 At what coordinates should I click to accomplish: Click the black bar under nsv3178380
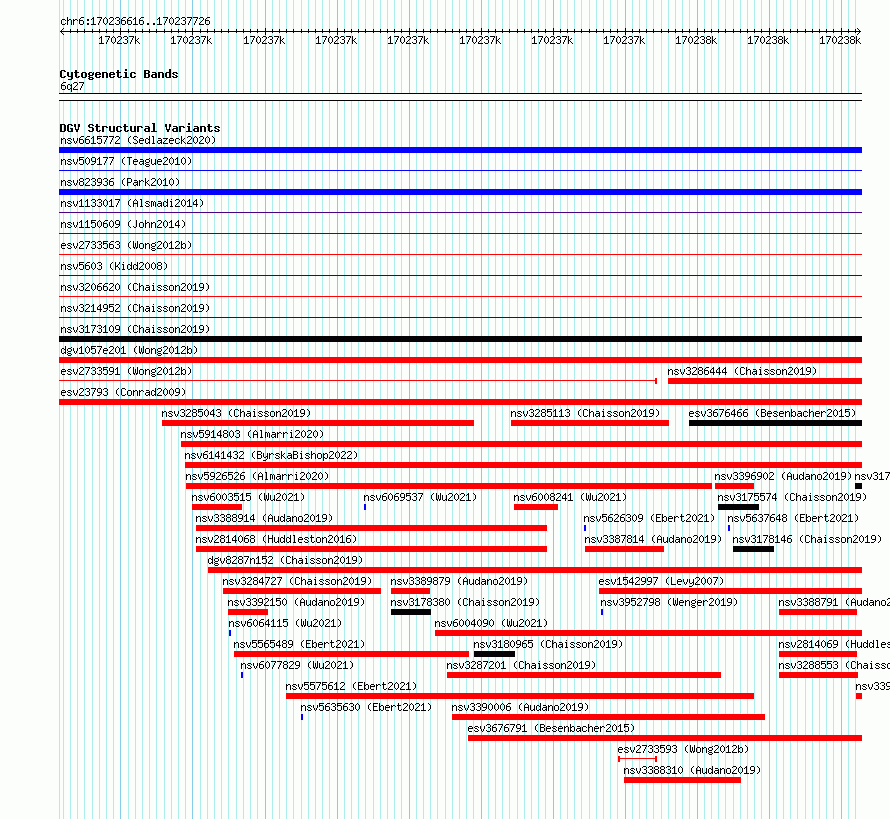(410, 612)
